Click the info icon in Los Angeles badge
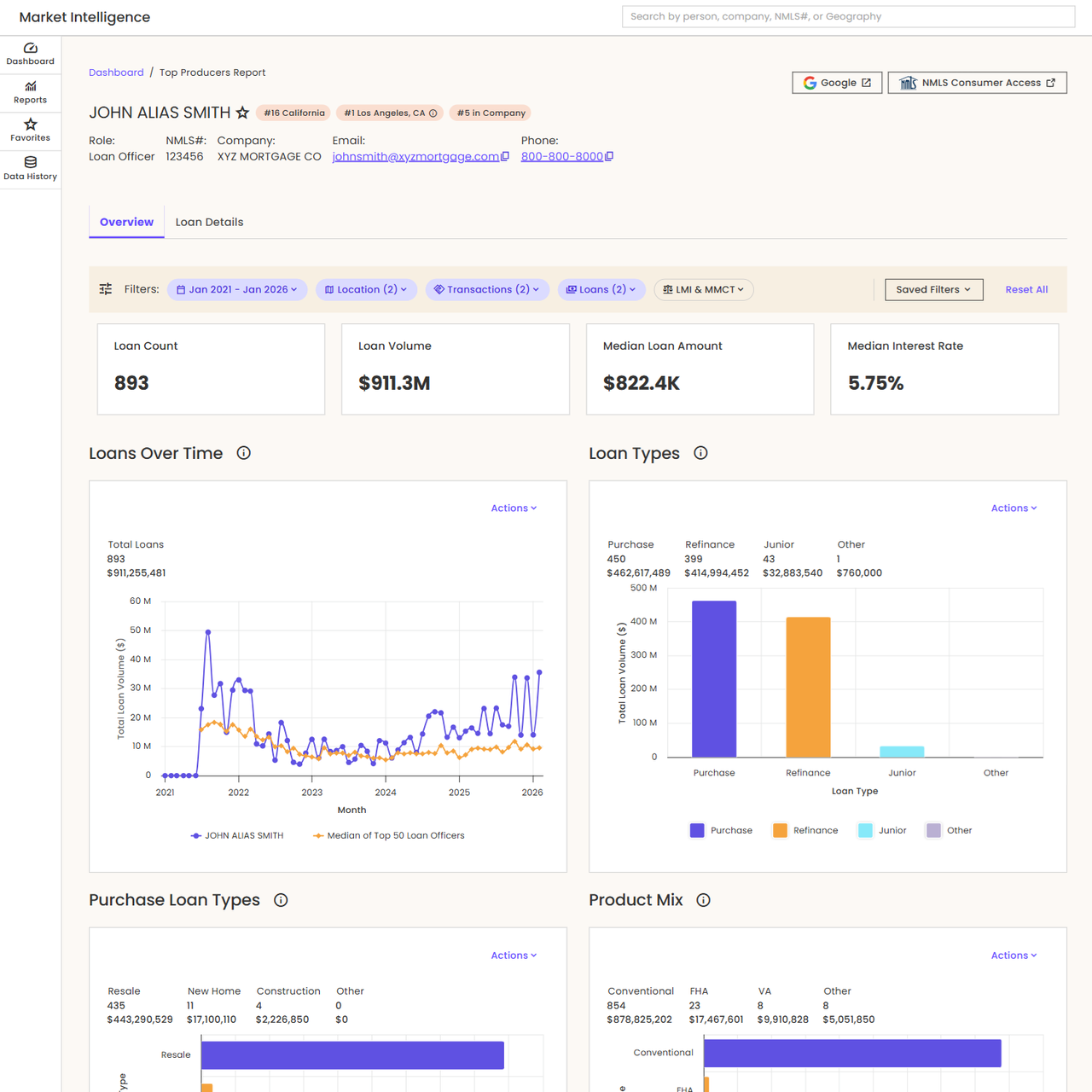The height and width of the screenshot is (1092, 1092). coord(433,113)
